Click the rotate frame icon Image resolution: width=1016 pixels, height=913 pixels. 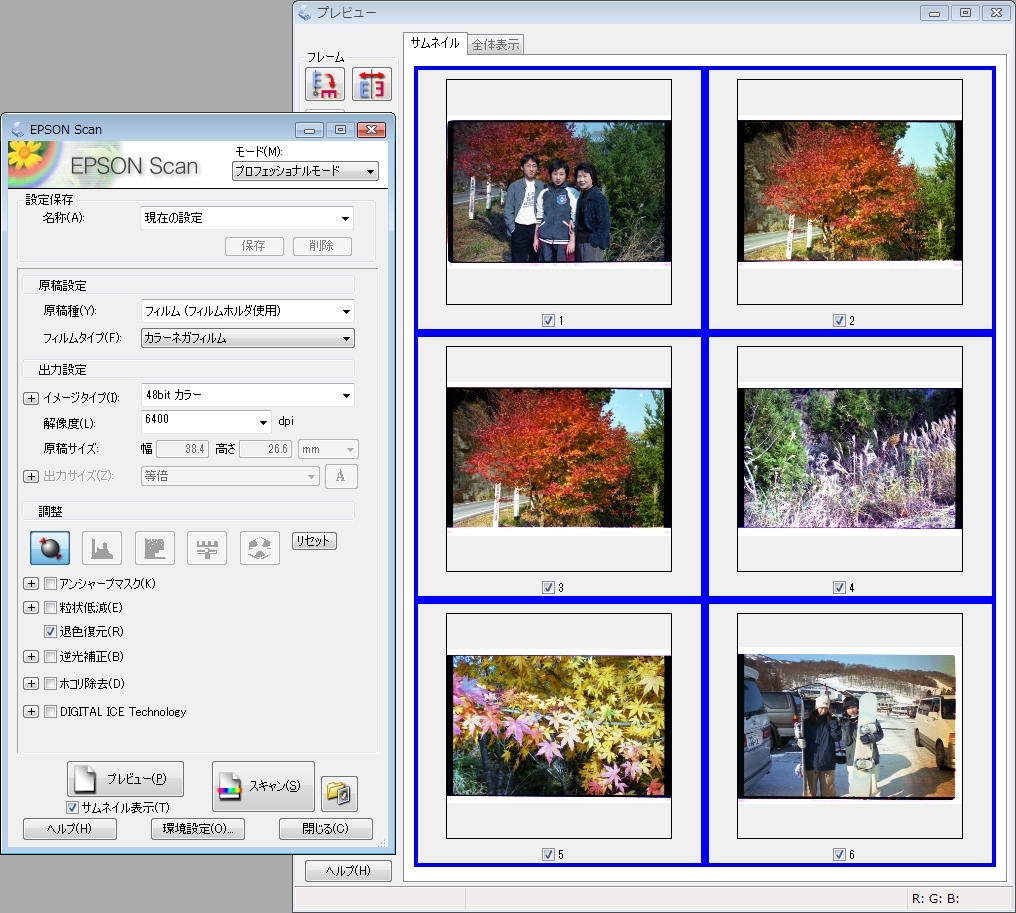tap(325, 85)
